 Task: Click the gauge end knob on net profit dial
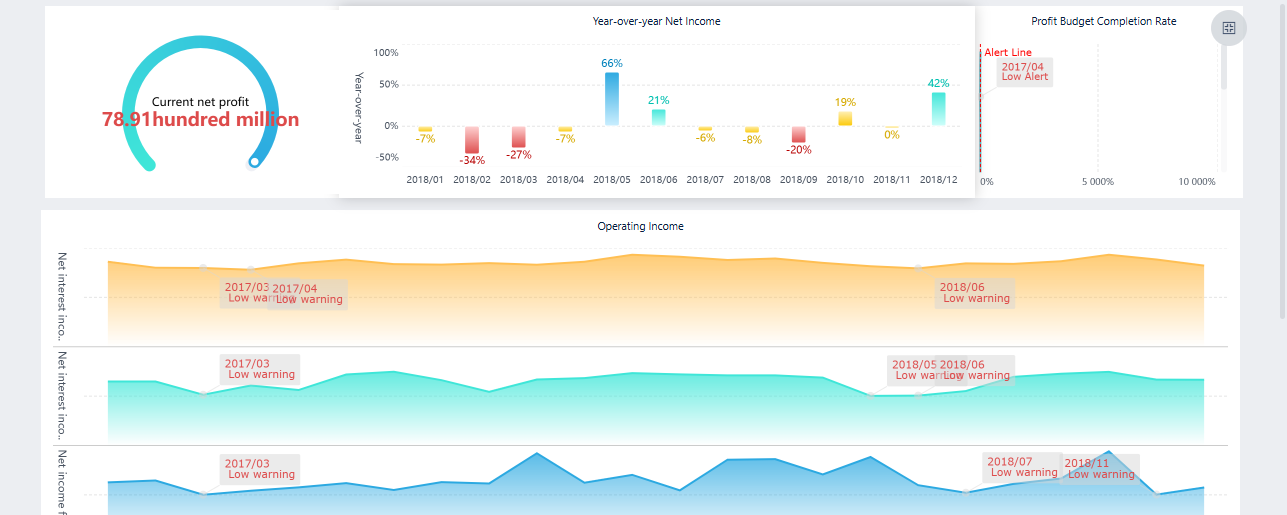(x=255, y=161)
